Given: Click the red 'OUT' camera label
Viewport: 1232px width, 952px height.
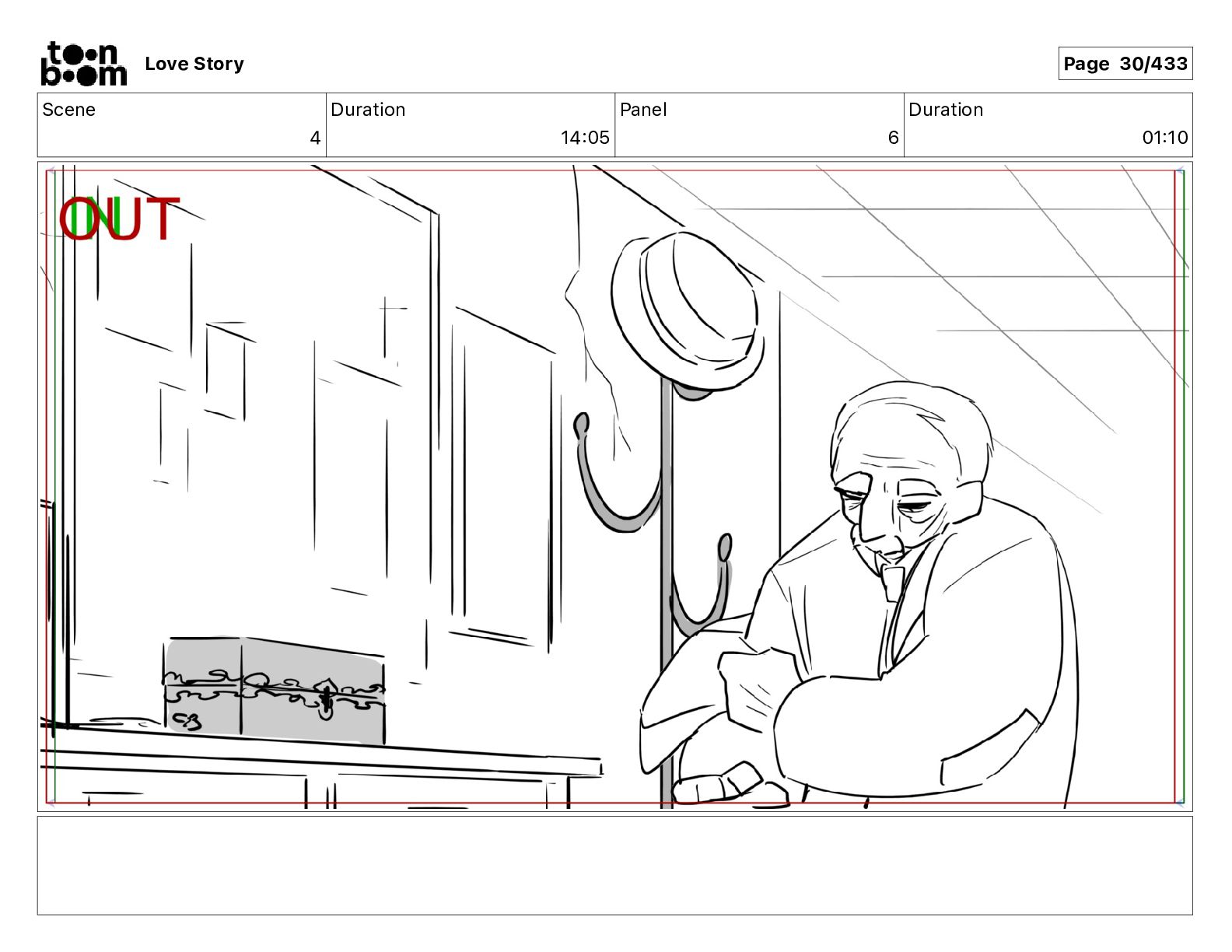Looking at the screenshot, I should (x=121, y=219).
